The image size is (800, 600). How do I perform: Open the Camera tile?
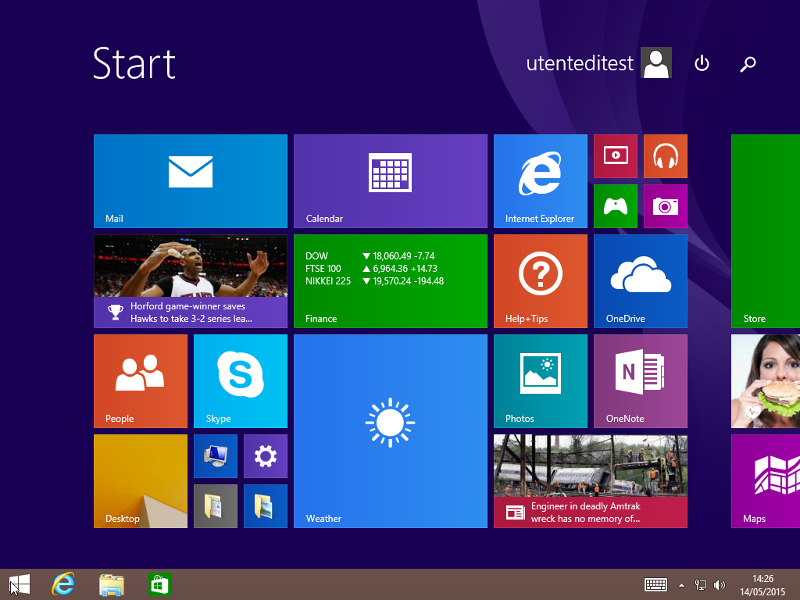[x=666, y=206]
